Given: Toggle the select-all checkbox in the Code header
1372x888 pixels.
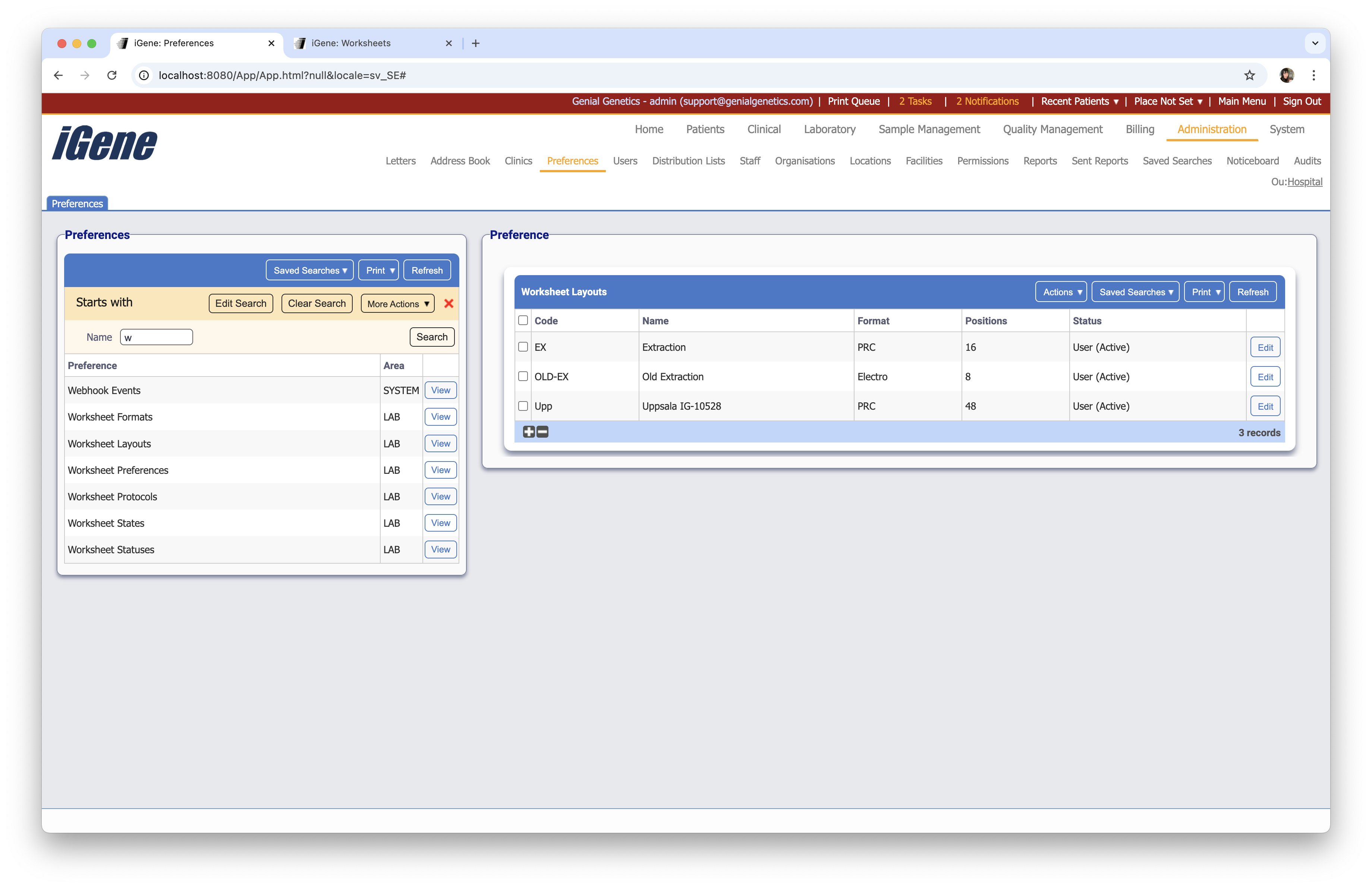Looking at the screenshot, I should click(x=523, y=320).
